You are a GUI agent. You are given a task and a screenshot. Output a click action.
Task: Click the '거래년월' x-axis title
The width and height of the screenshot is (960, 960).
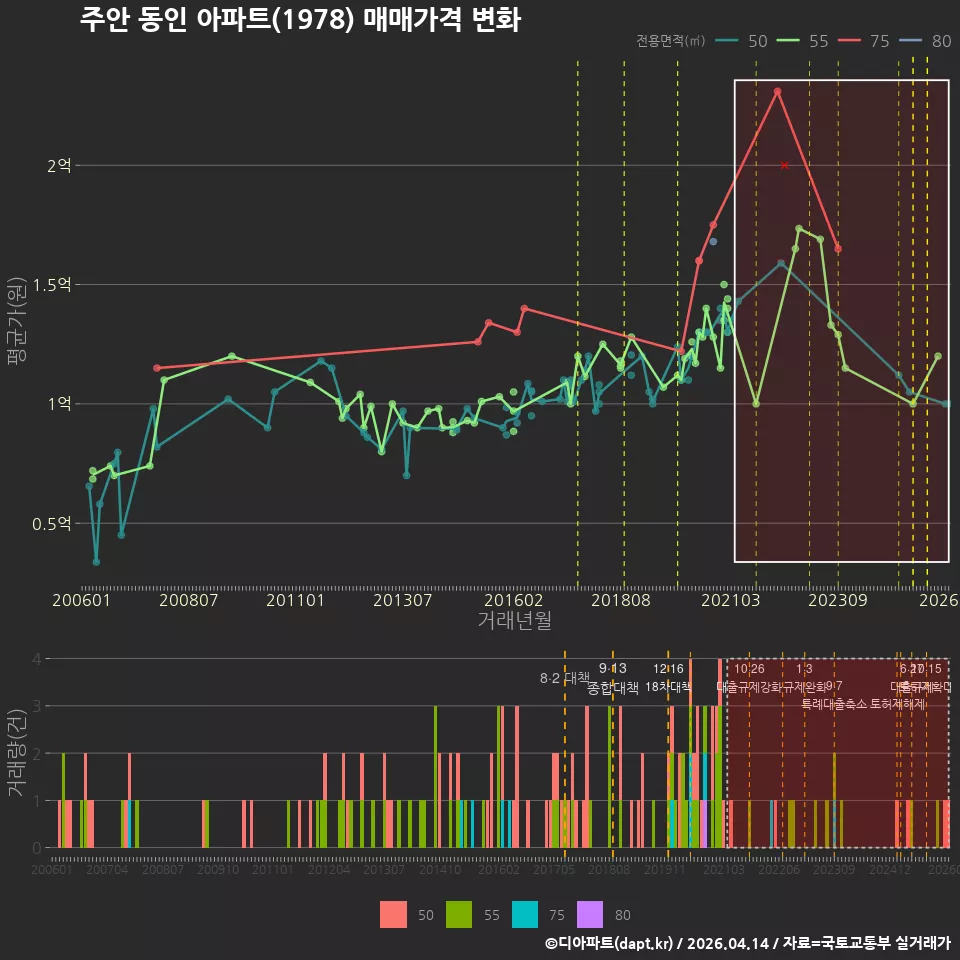(x=514, y=620)
